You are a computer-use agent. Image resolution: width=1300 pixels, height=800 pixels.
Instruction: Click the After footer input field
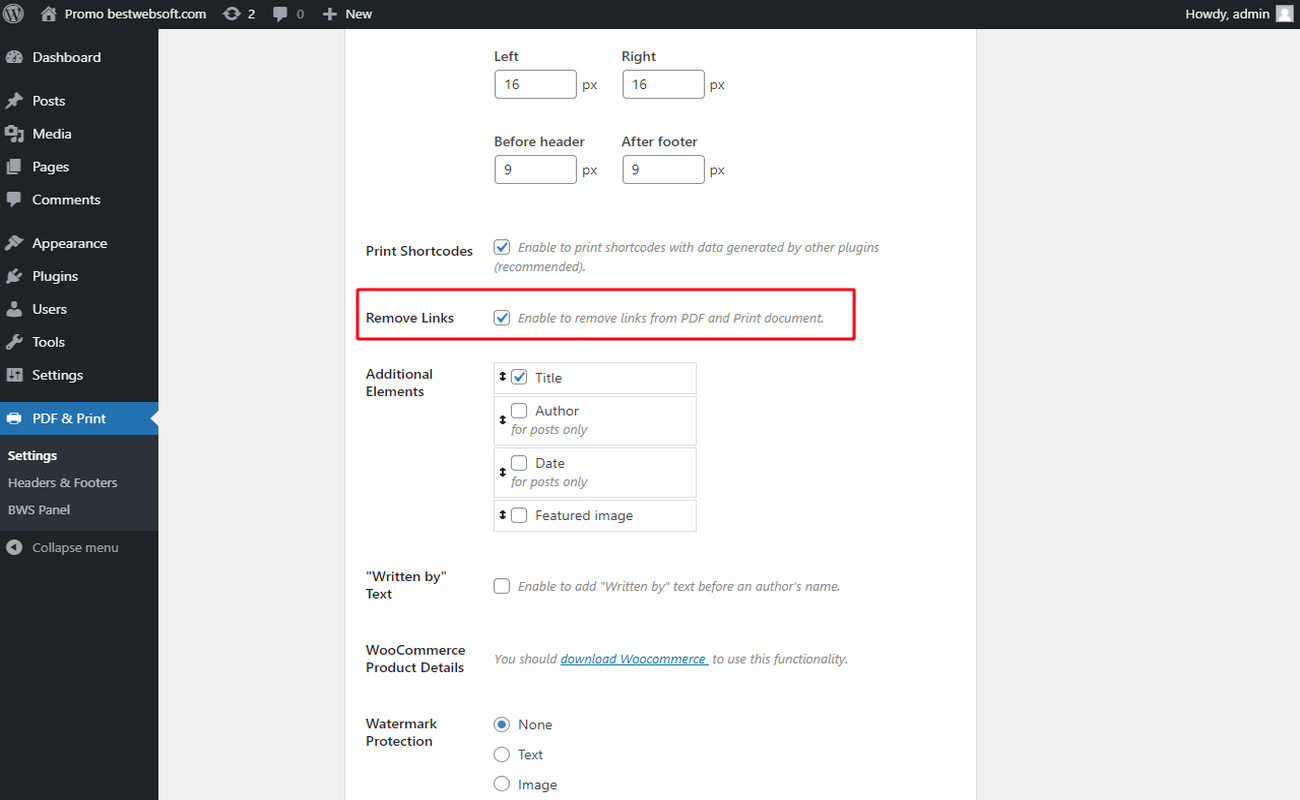click(x=663, y=170)
